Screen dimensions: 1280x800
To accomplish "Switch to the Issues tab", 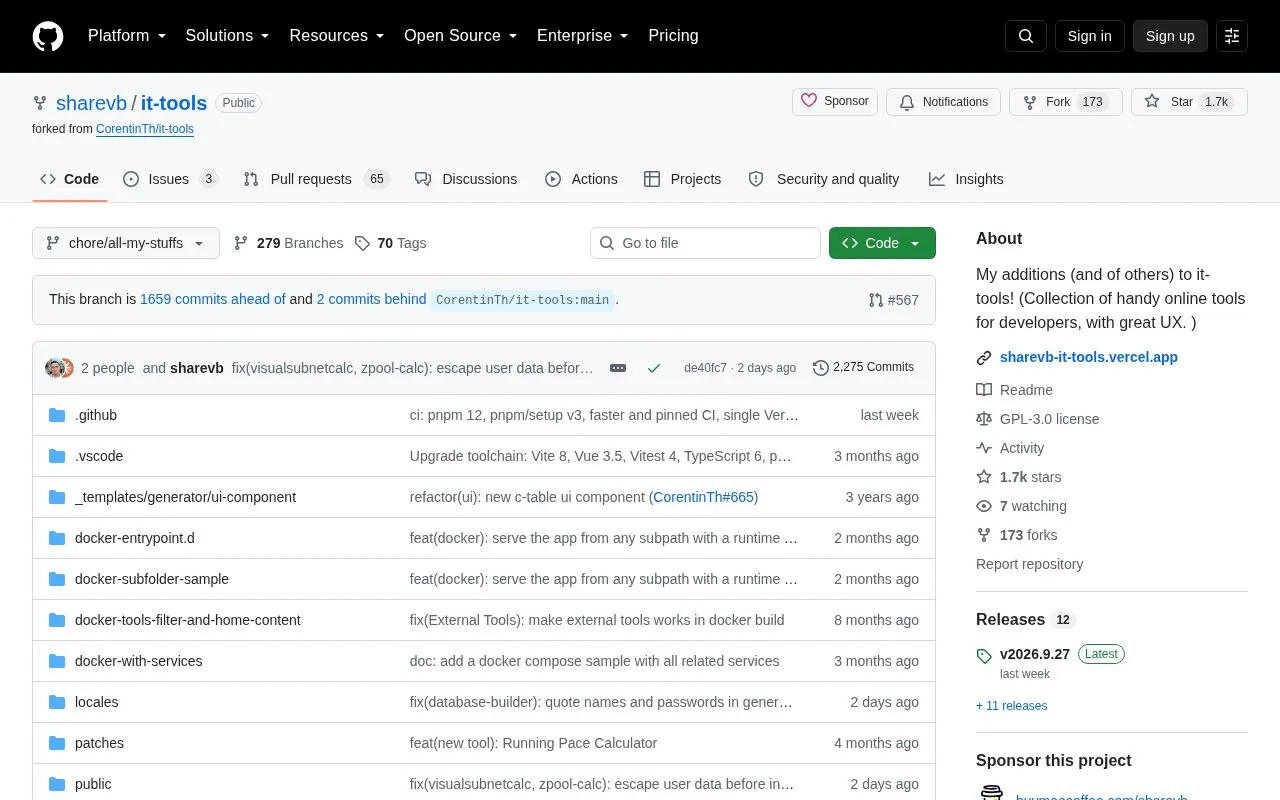I will [x=170, y=179].
